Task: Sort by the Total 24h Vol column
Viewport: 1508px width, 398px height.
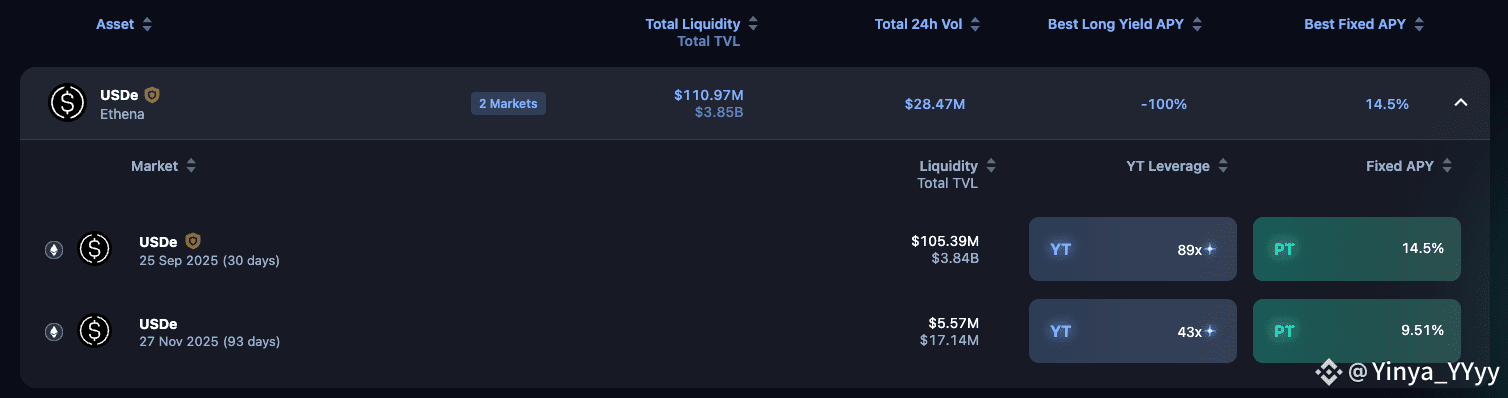Action: [927, 24]
